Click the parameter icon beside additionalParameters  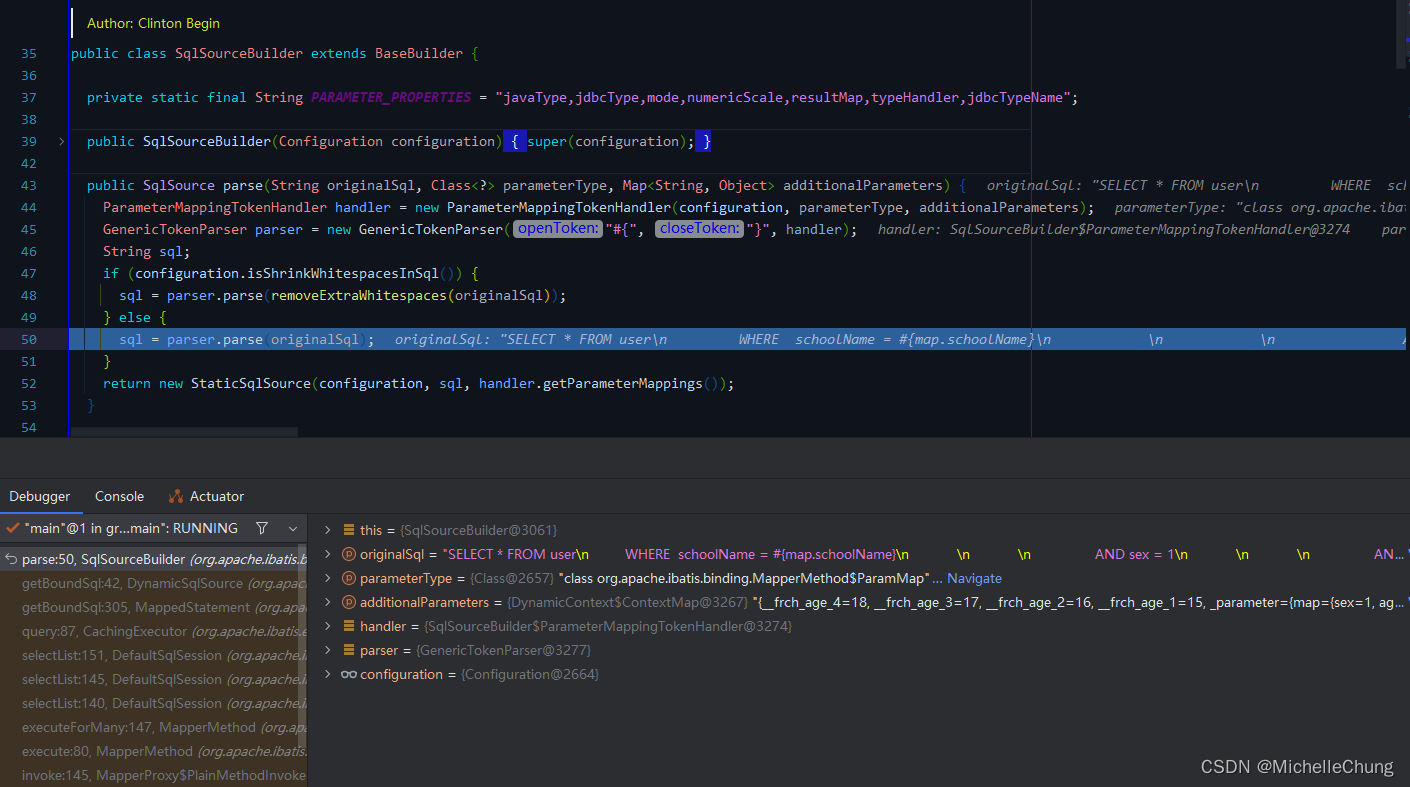click(349, 602)
